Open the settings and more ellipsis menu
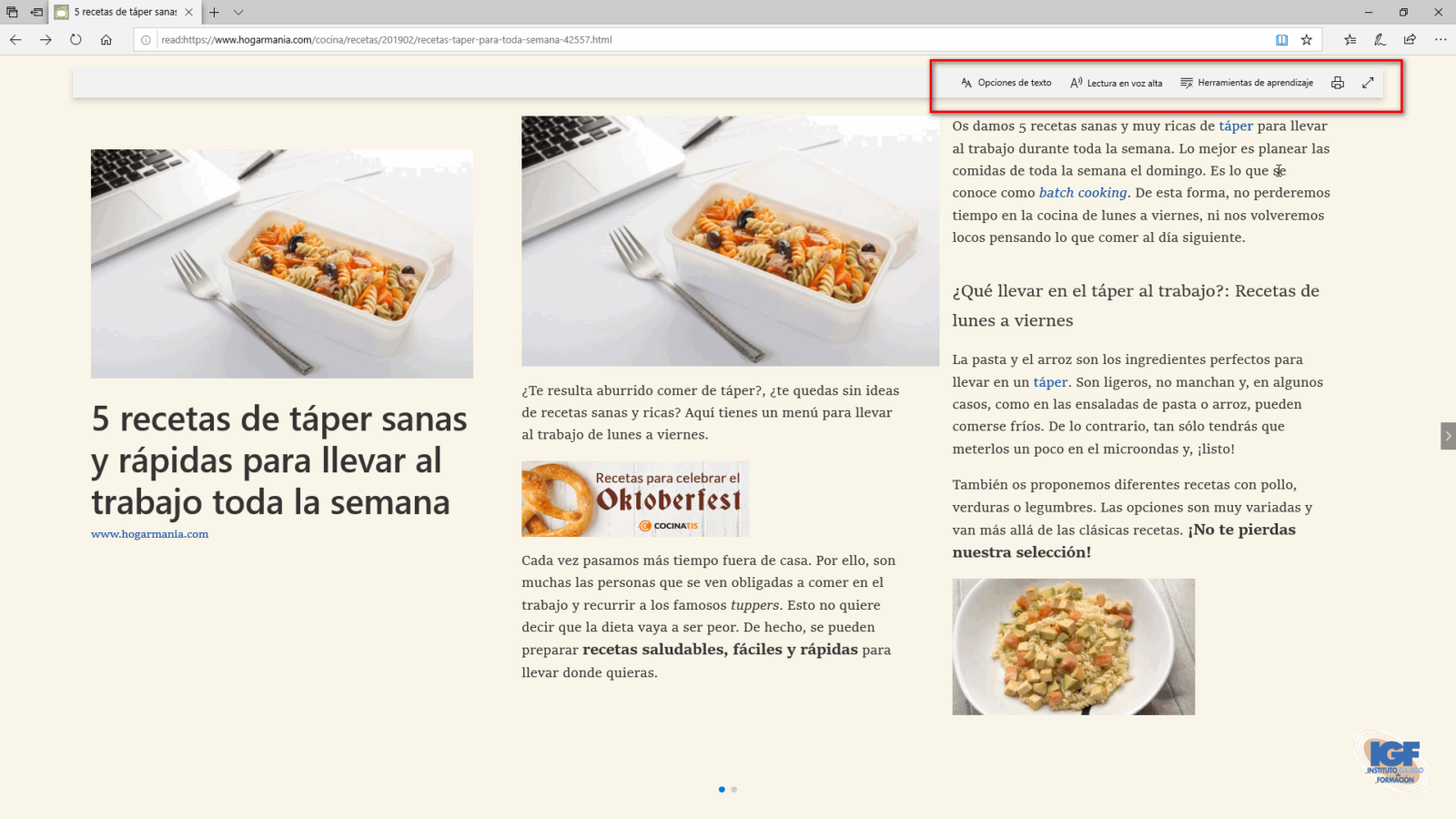1456x819 pixels. pyautogui.click(x=1440, y=40)
